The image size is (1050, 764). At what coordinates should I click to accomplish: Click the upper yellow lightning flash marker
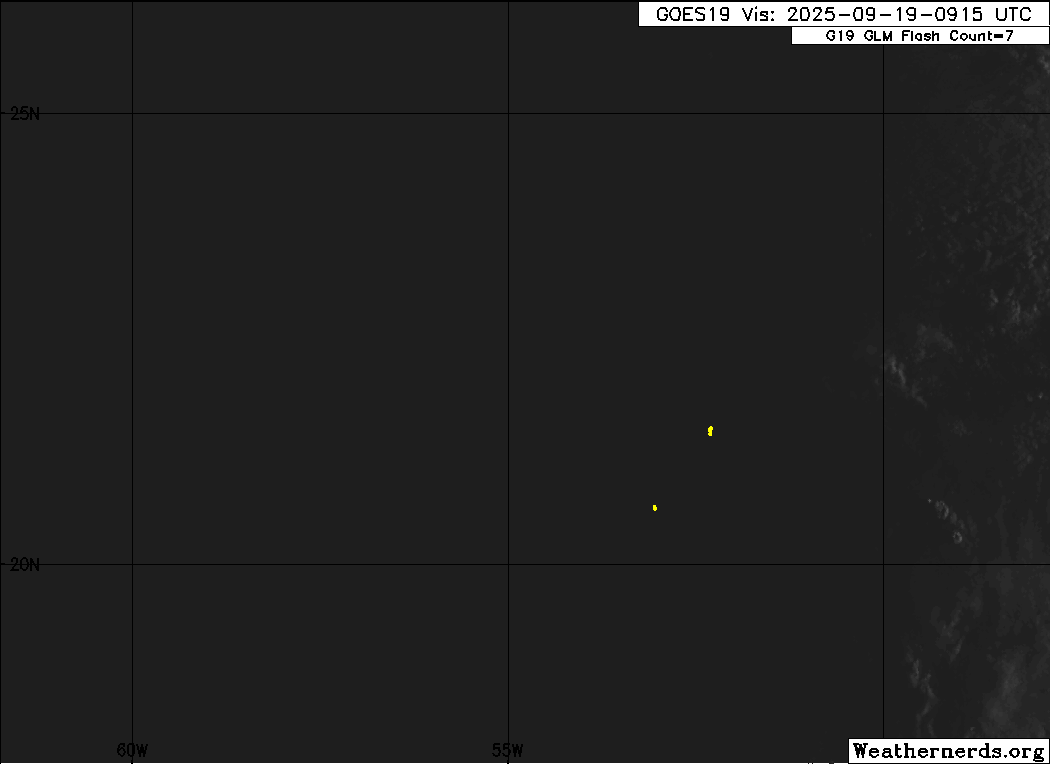pos(710,431)
